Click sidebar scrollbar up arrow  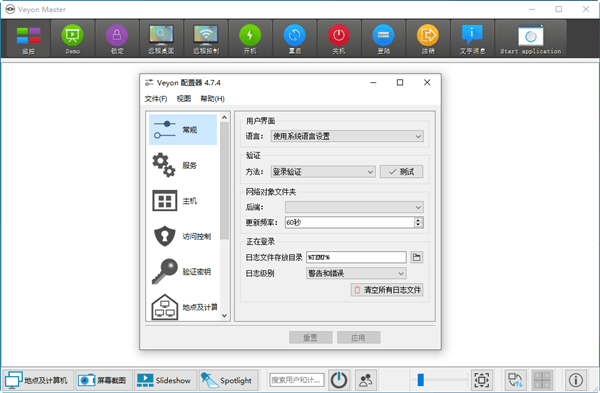(225, 117)
